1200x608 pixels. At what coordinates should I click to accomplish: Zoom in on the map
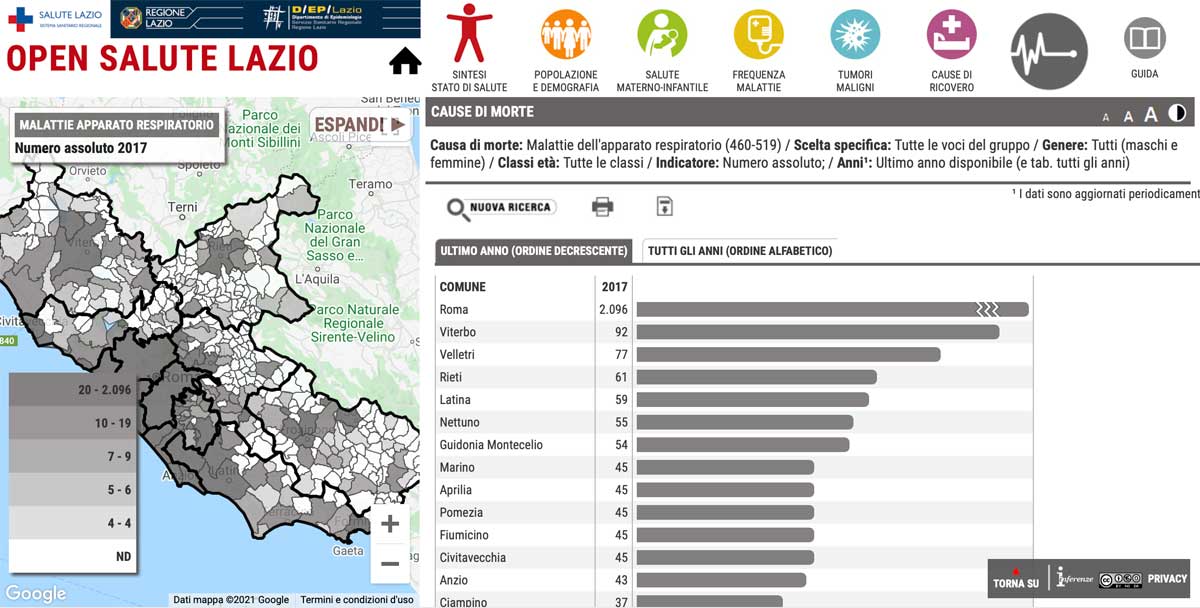pyautogui.click(x=390, y=524)
